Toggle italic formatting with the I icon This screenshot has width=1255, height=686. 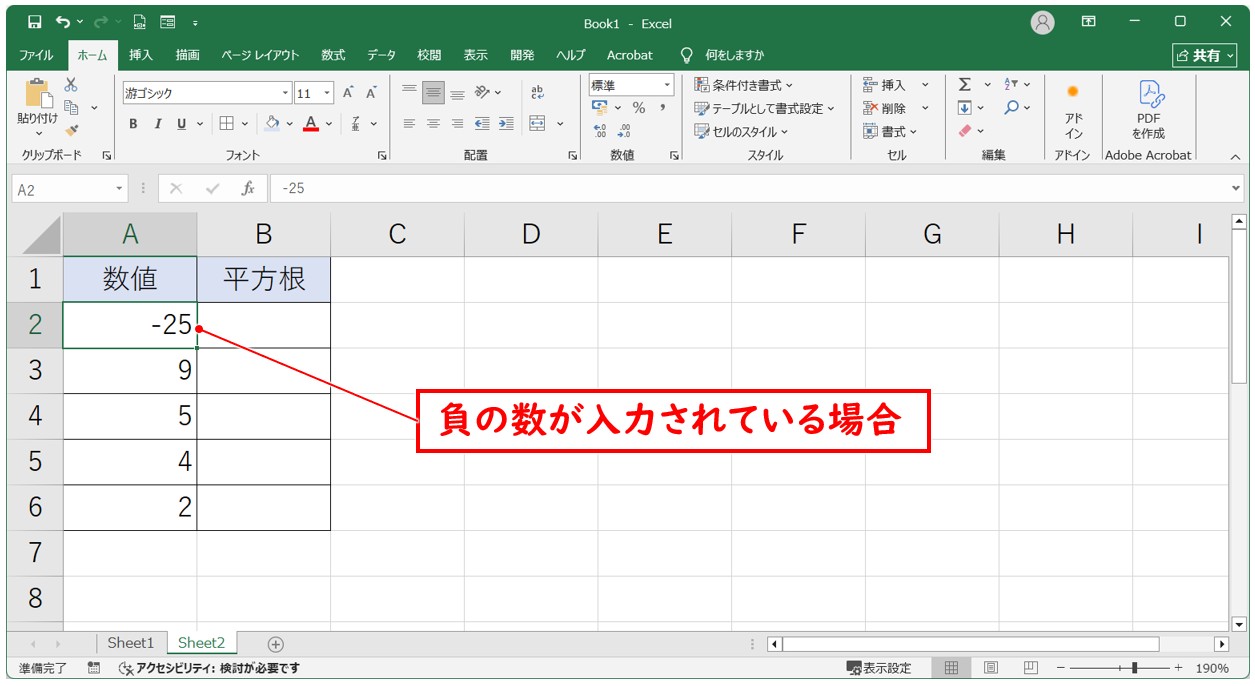(156, 124)
